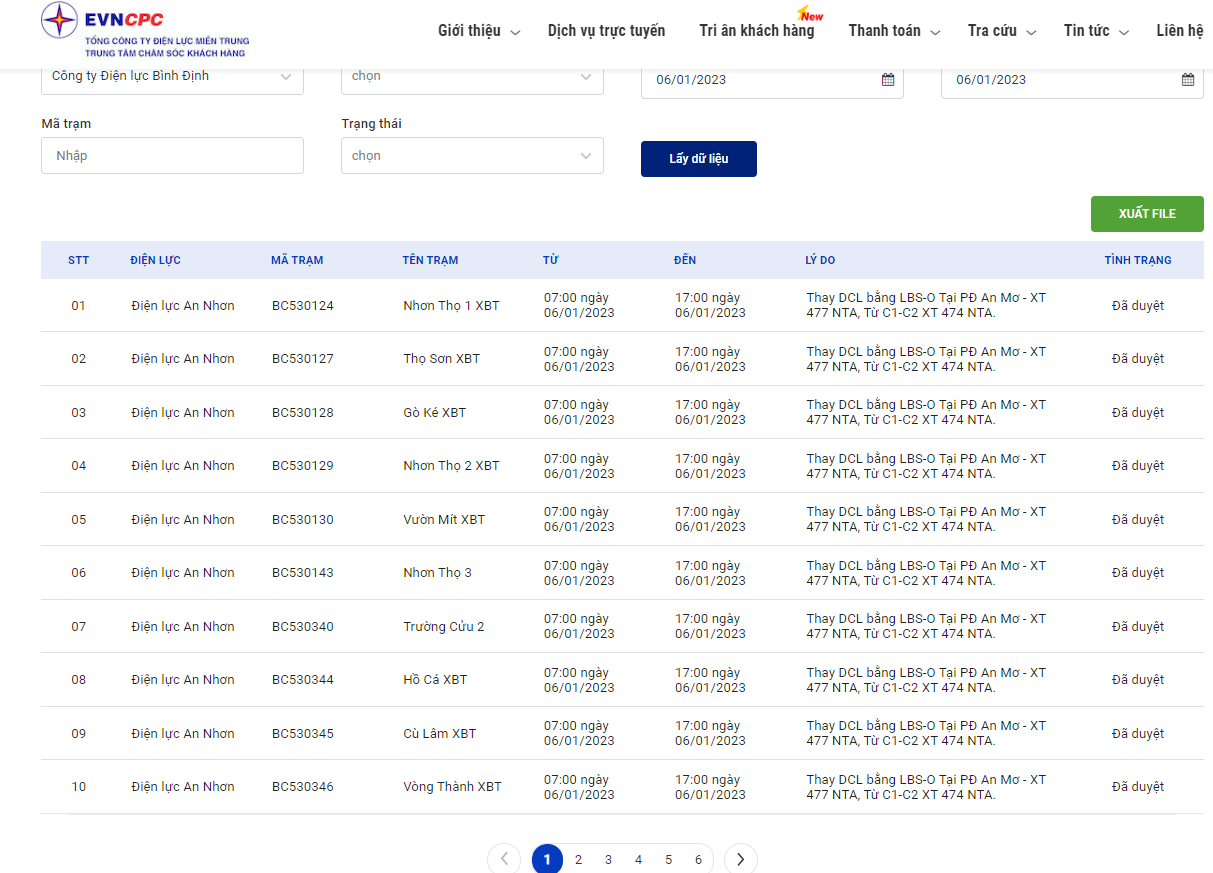This screenshot has height=873, width=1213.
Task: Open calendar picker for the first date field
Action: (x=887, y=80)
